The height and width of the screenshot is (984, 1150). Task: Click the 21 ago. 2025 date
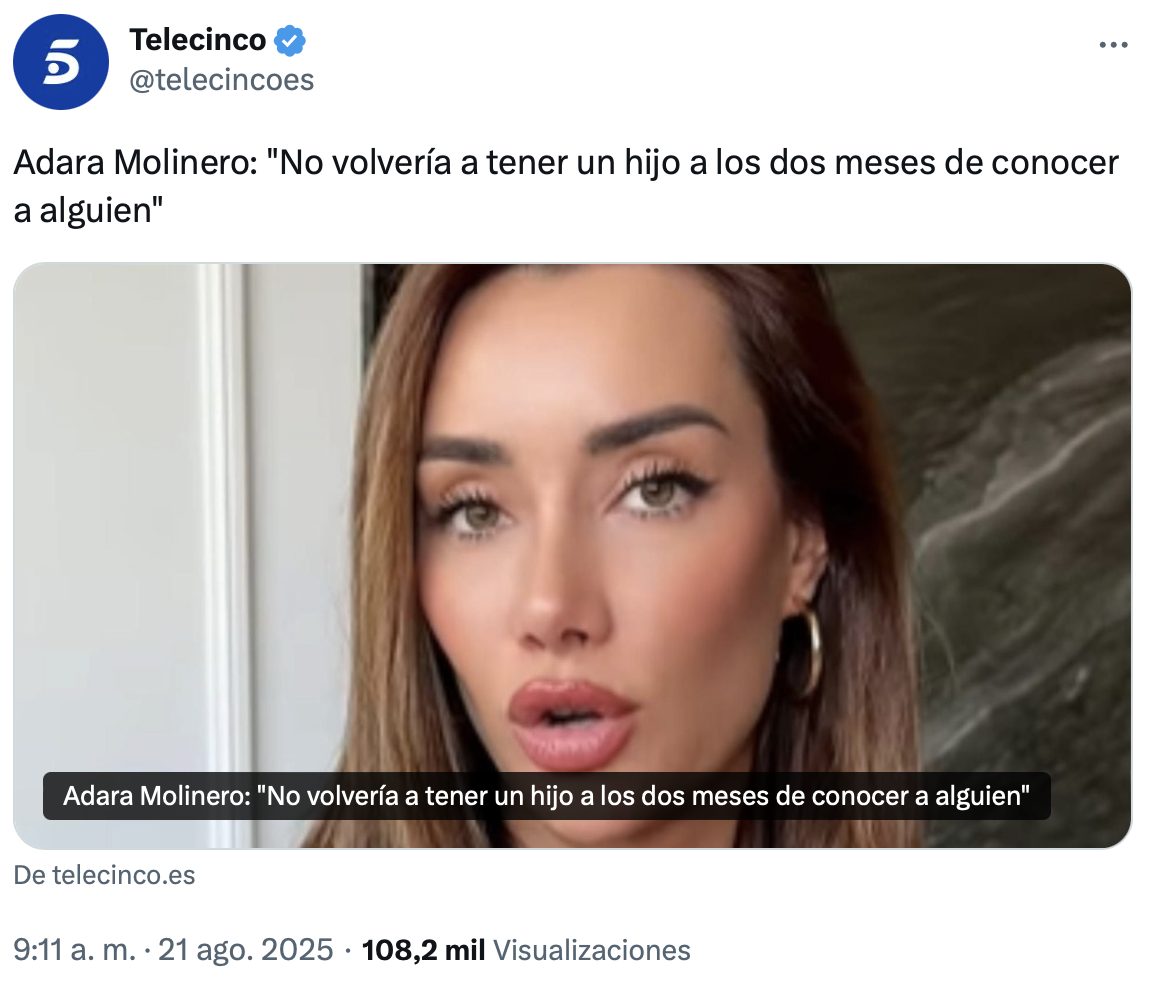(246, 950)
